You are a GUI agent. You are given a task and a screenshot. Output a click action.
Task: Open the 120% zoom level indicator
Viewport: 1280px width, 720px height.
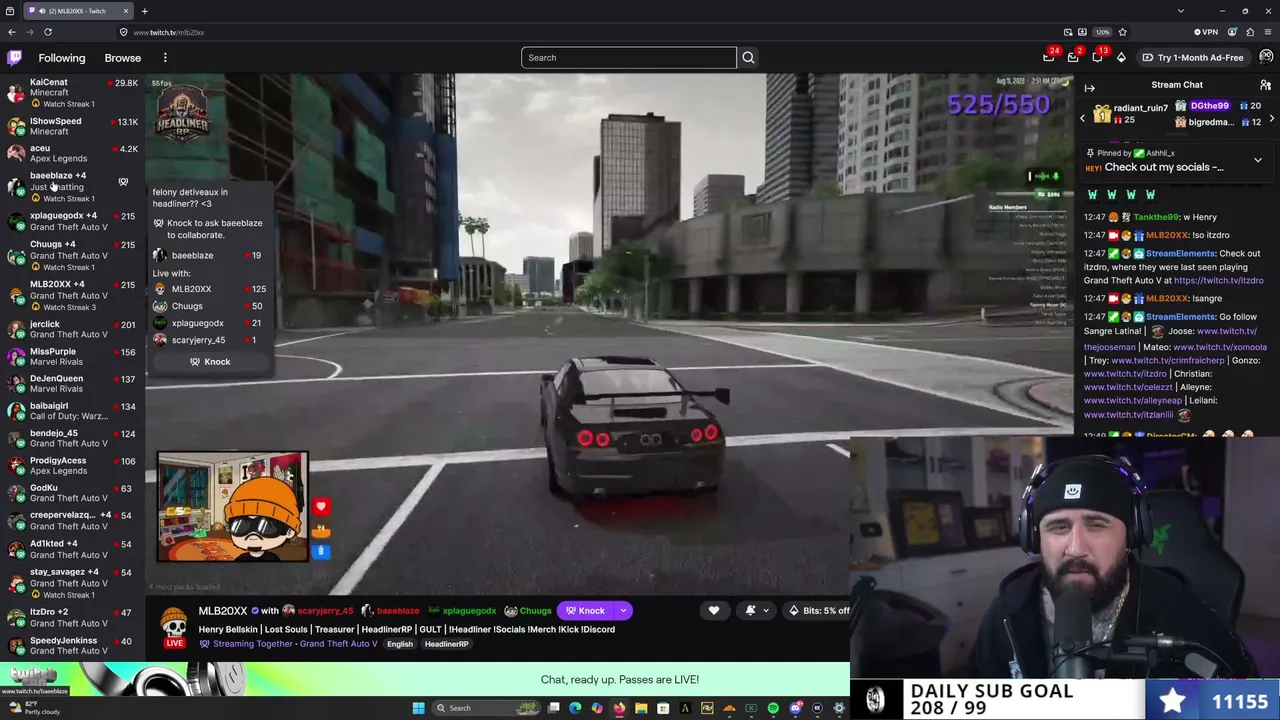[1102, 32]
